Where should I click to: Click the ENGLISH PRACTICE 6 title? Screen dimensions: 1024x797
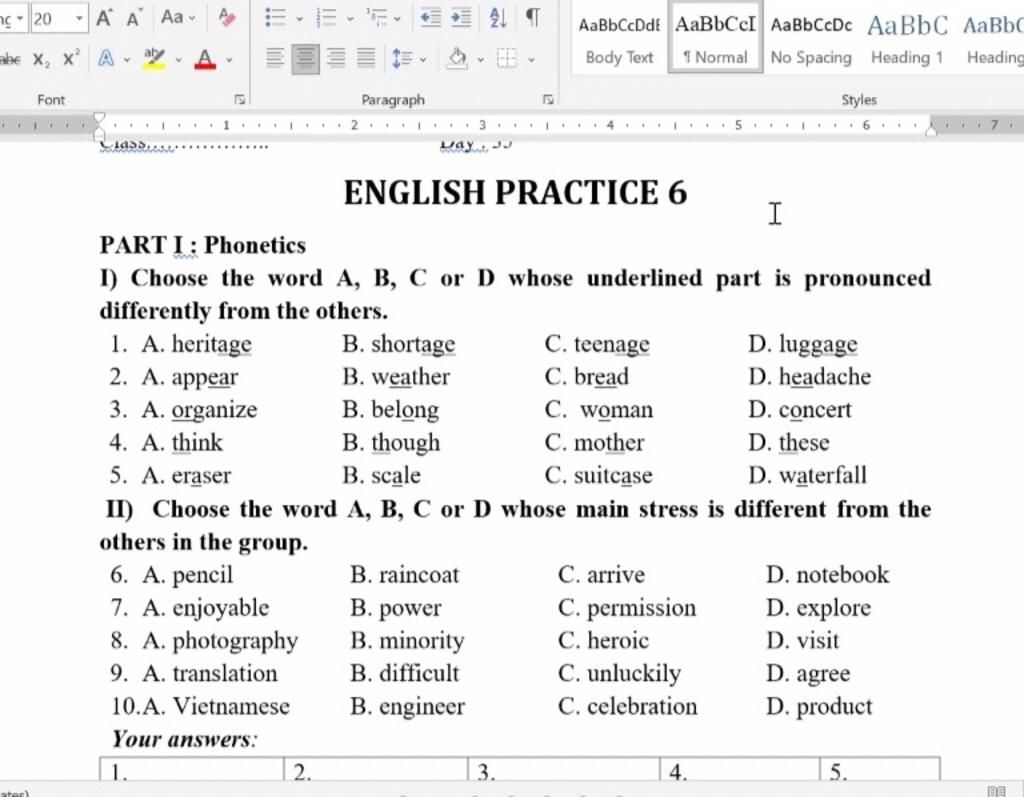pyautogui.click(x=515, y=193)
